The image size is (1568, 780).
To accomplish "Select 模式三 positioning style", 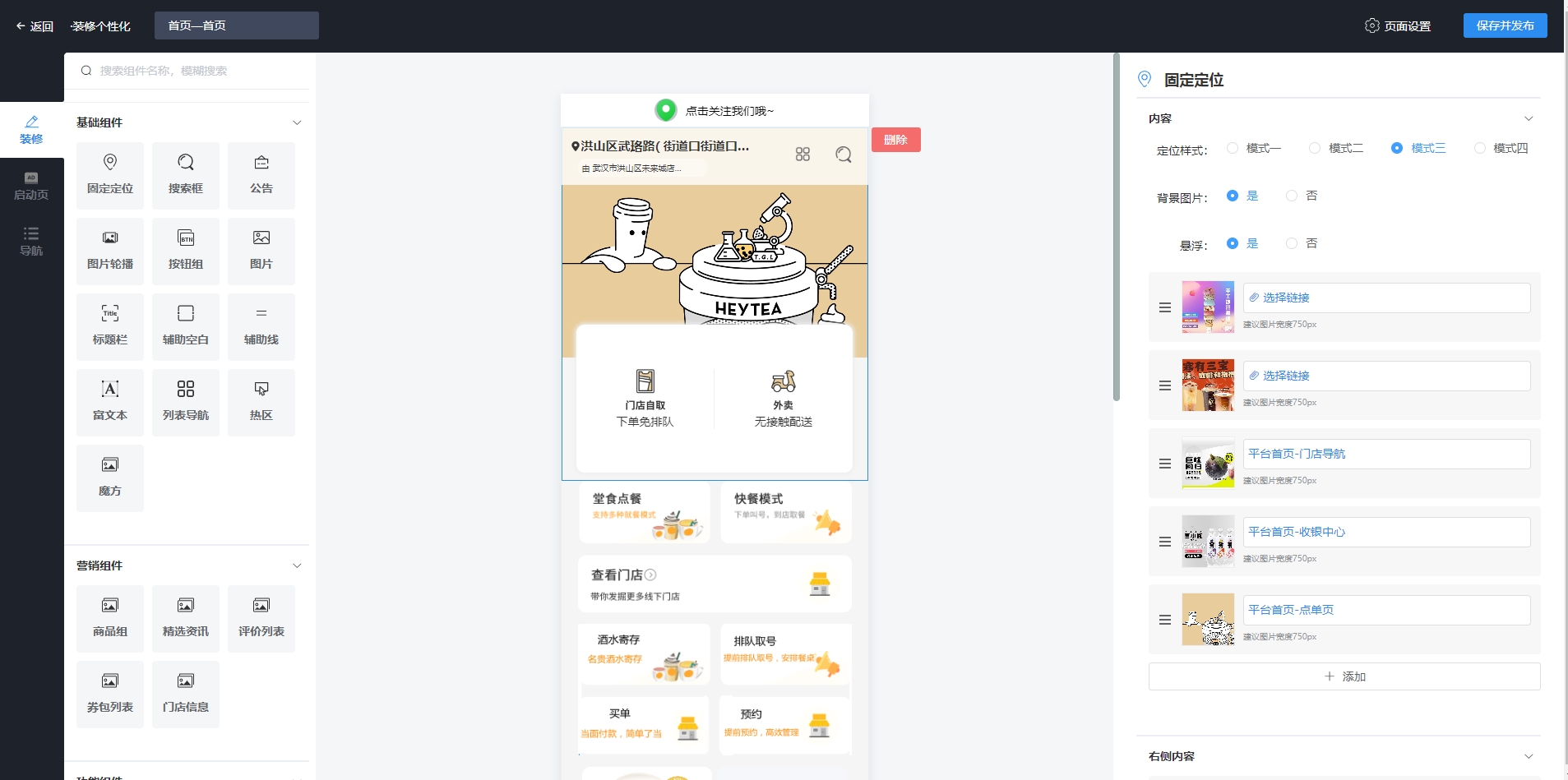I will pos(1418,148).
